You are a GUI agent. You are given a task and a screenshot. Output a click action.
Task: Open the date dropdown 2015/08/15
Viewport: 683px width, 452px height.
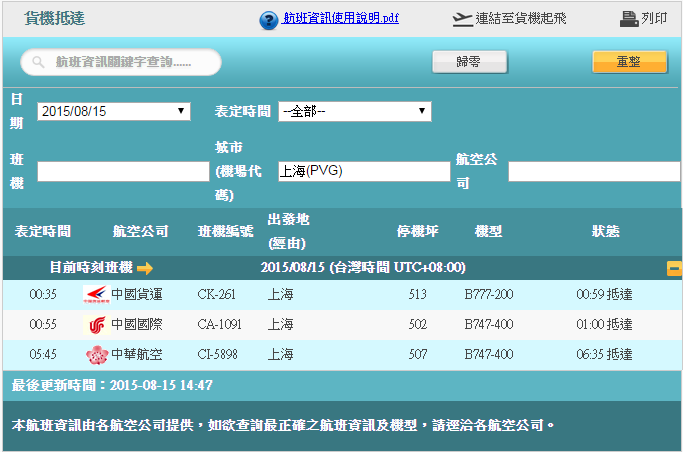(x=114, y=111)
